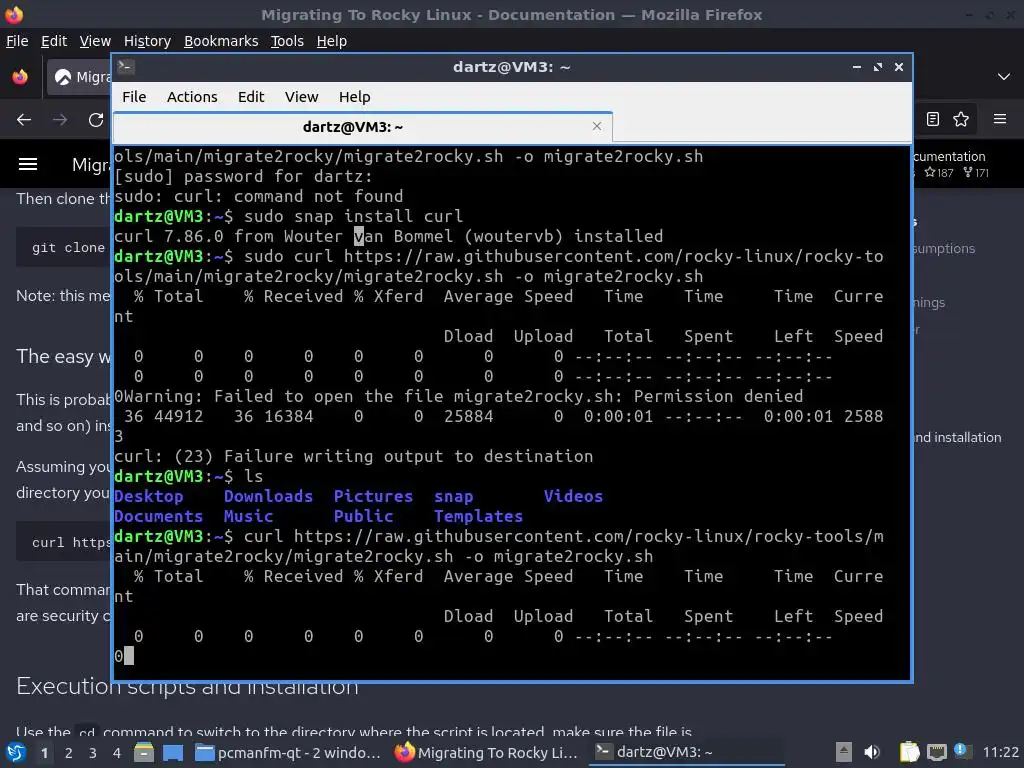The width and height of the screenshot is (1024, 768).
Task: Open the terminal Actions menu
Action: (x=192, y=97)
